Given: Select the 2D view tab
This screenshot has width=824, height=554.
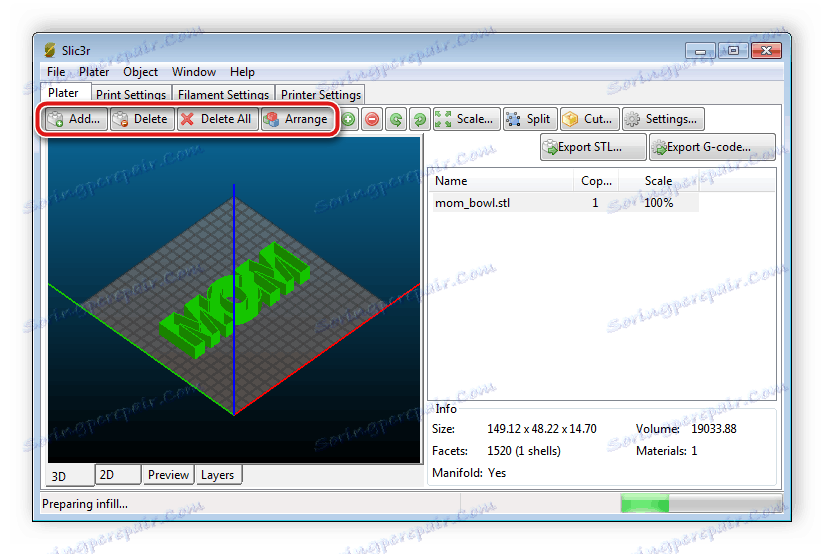Looking at the screenshot, I should (x=118, y=475).
